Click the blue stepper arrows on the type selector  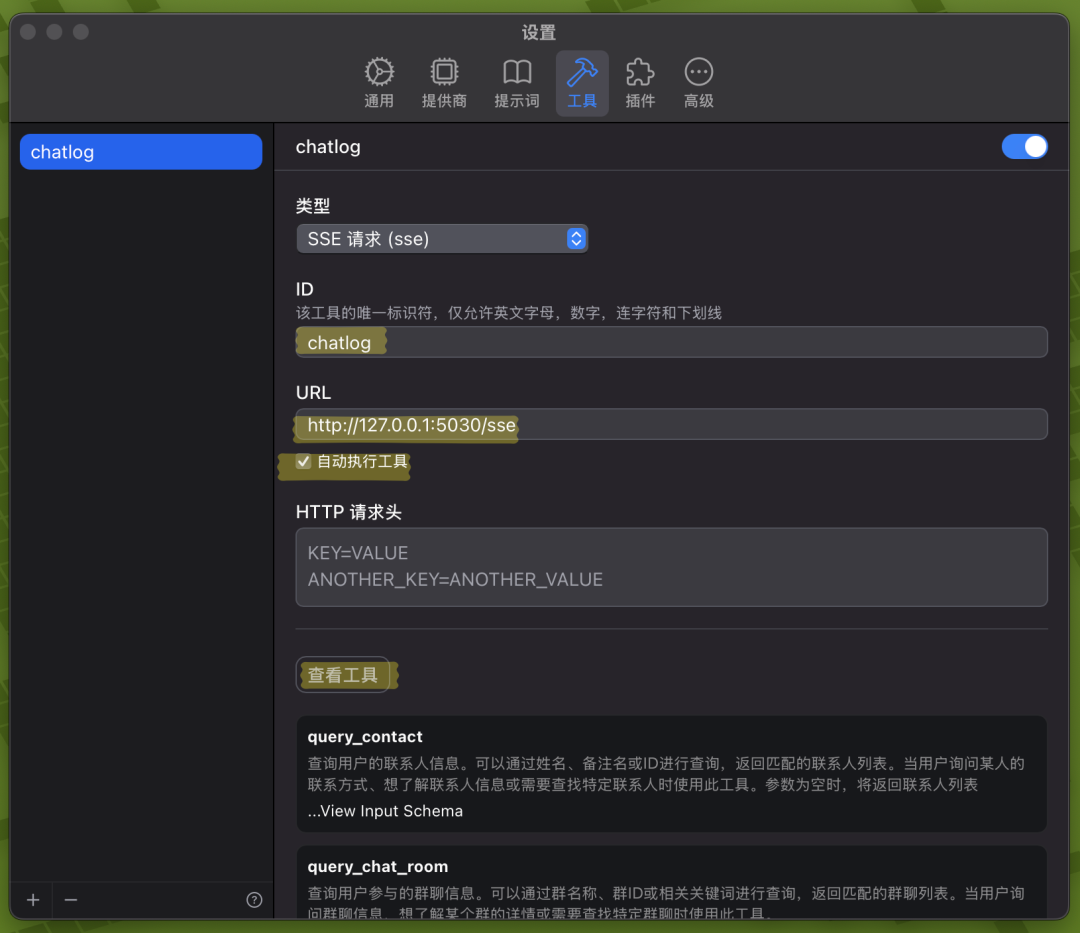(x=576, y=238)
